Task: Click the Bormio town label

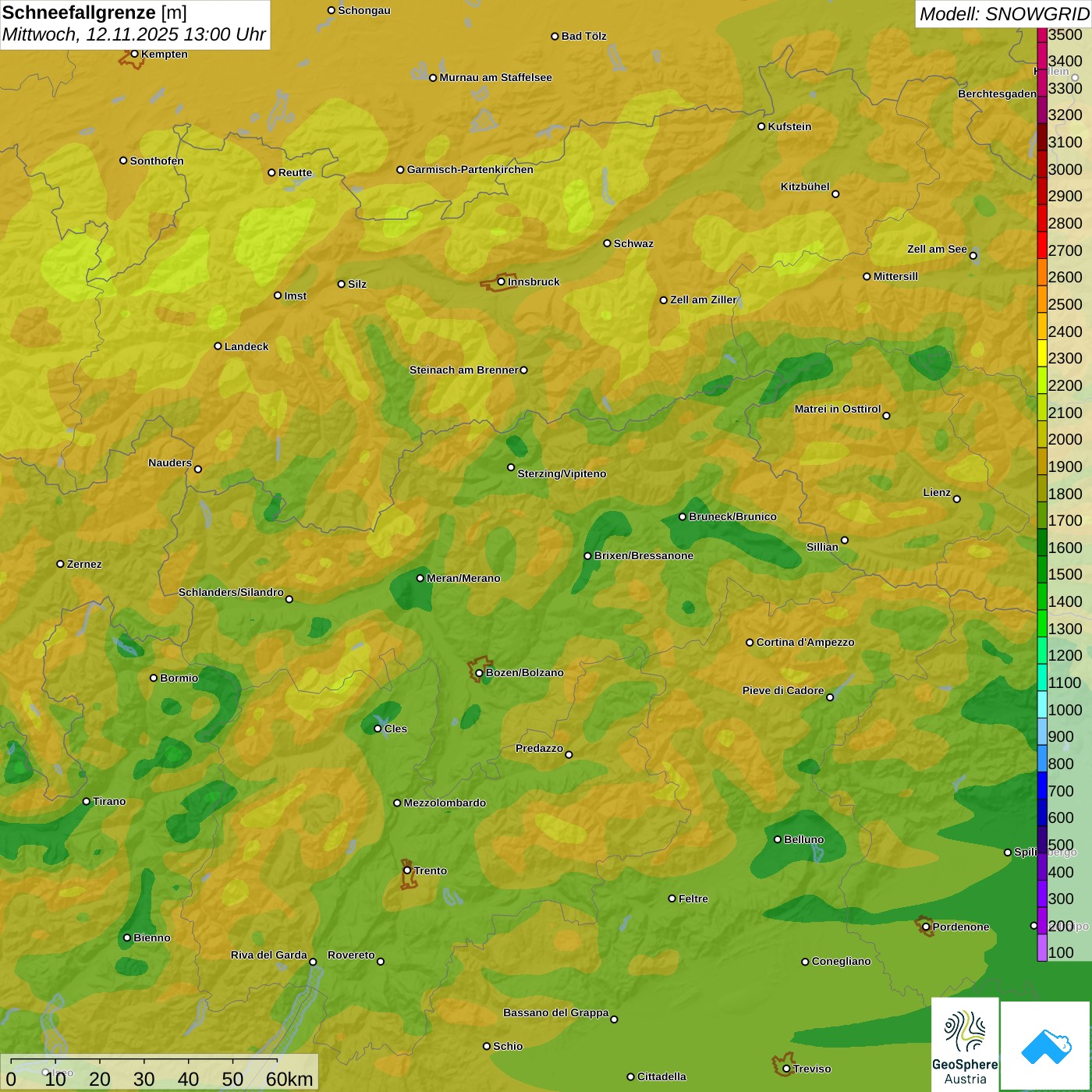Action: [179, 678]
